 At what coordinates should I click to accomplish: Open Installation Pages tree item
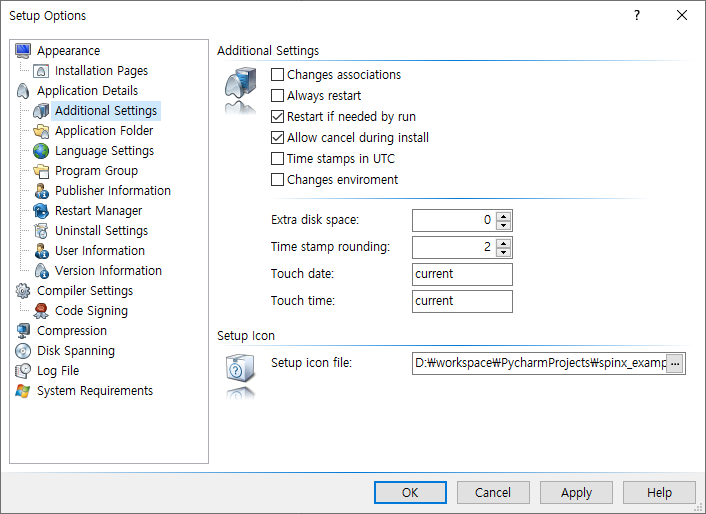pyautogui.click(x=101, y=71)
